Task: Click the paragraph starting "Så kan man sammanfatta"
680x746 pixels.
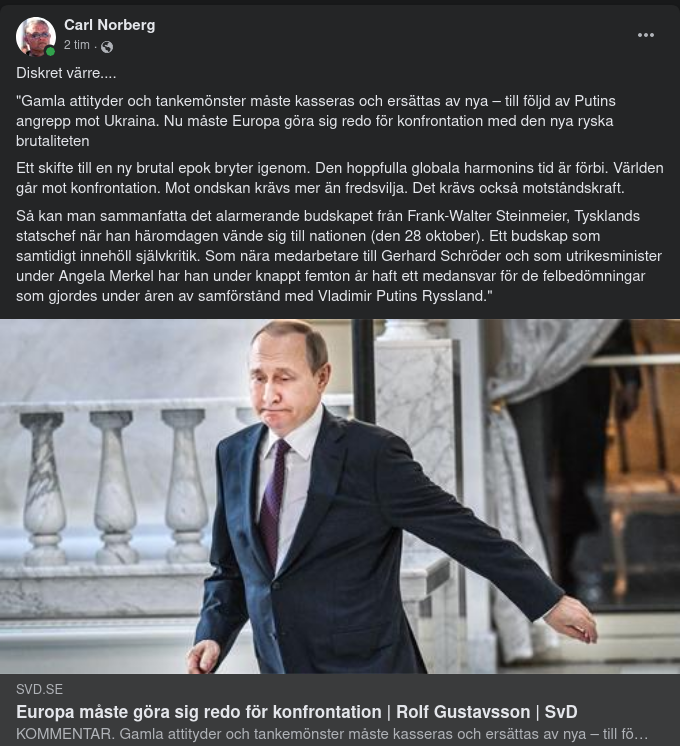Action: coord(330,258)
